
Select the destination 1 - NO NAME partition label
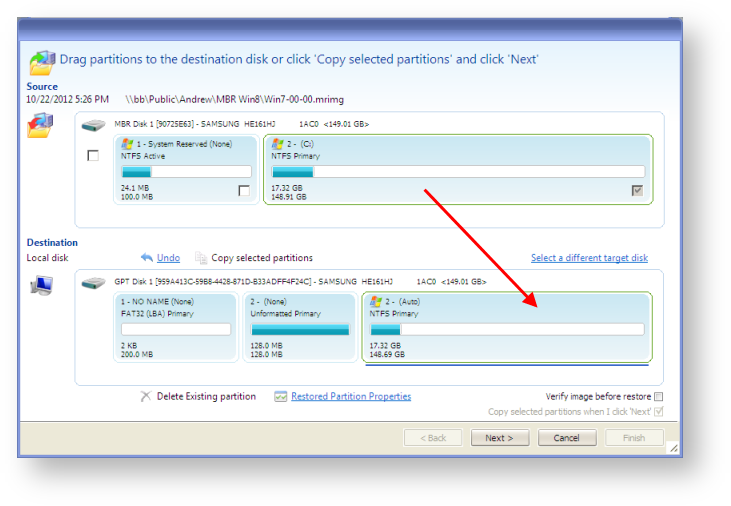[x=157, y=302]
